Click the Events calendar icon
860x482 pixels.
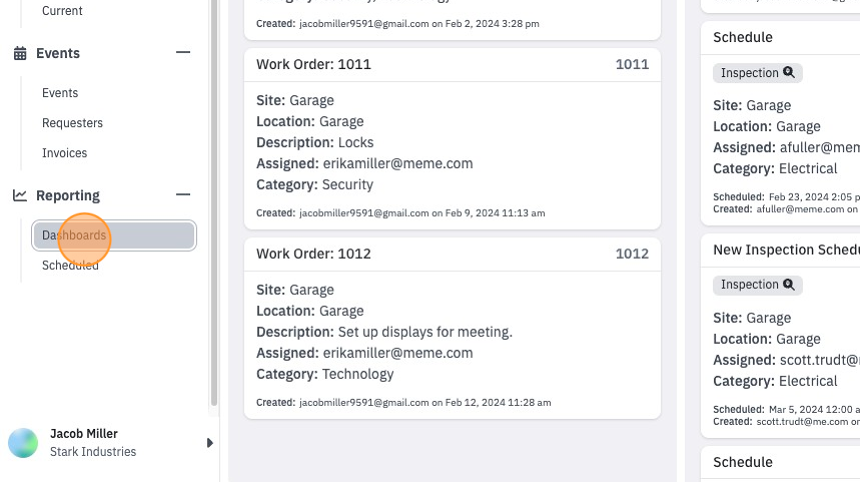point(20,53)
